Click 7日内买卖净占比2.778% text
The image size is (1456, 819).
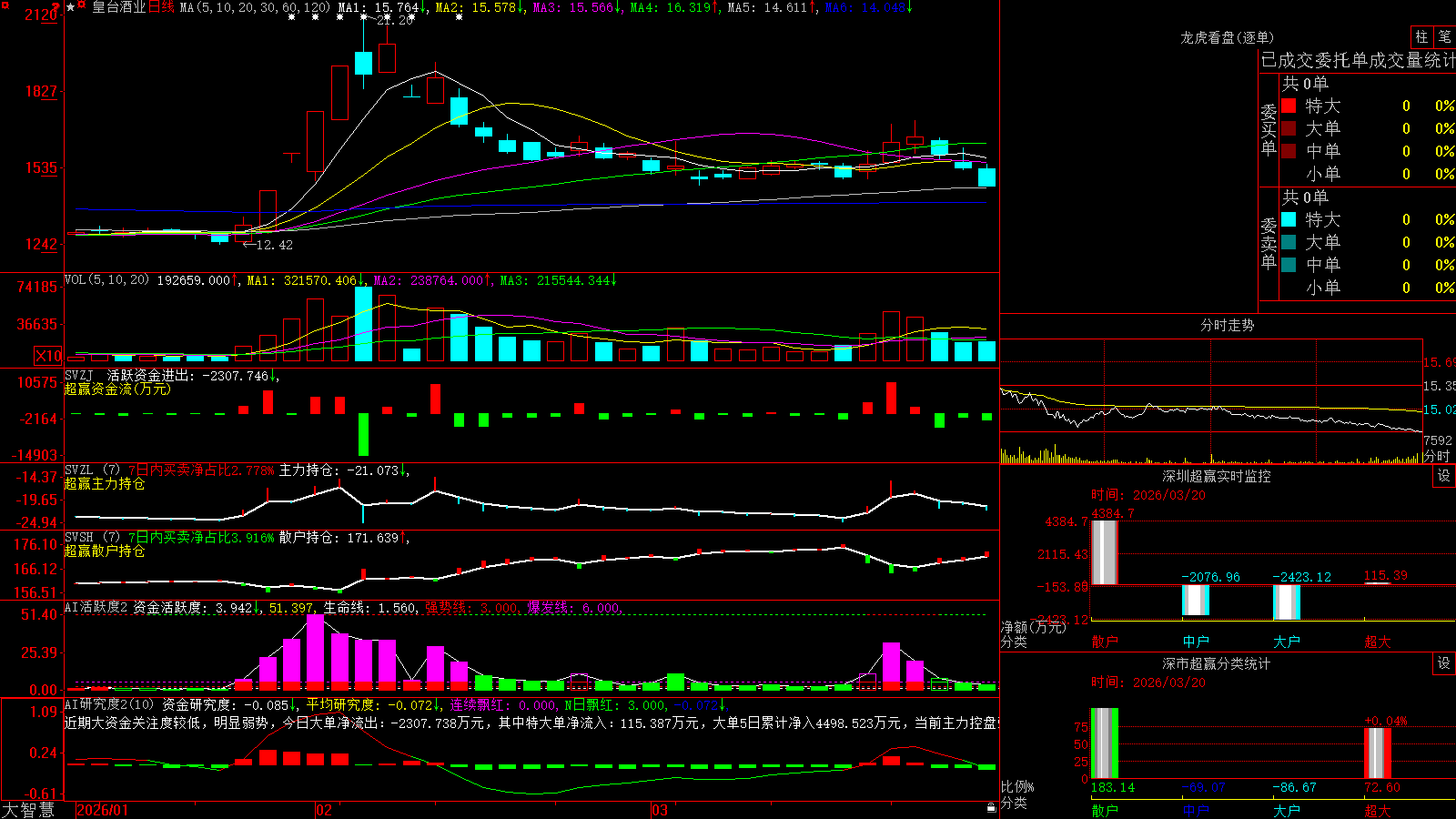[x=201, y=470]
